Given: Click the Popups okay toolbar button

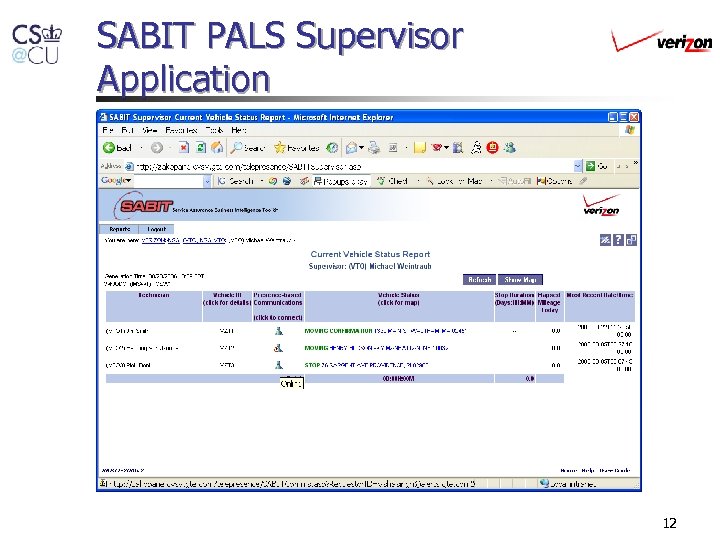Looking at the screenshot, I should click(x=340, y=181).
